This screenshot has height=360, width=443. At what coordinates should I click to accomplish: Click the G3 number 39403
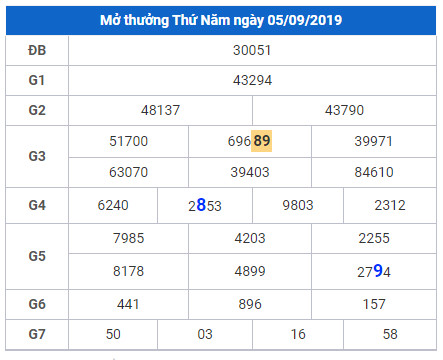pyautogui.click(x=250, y=172)
